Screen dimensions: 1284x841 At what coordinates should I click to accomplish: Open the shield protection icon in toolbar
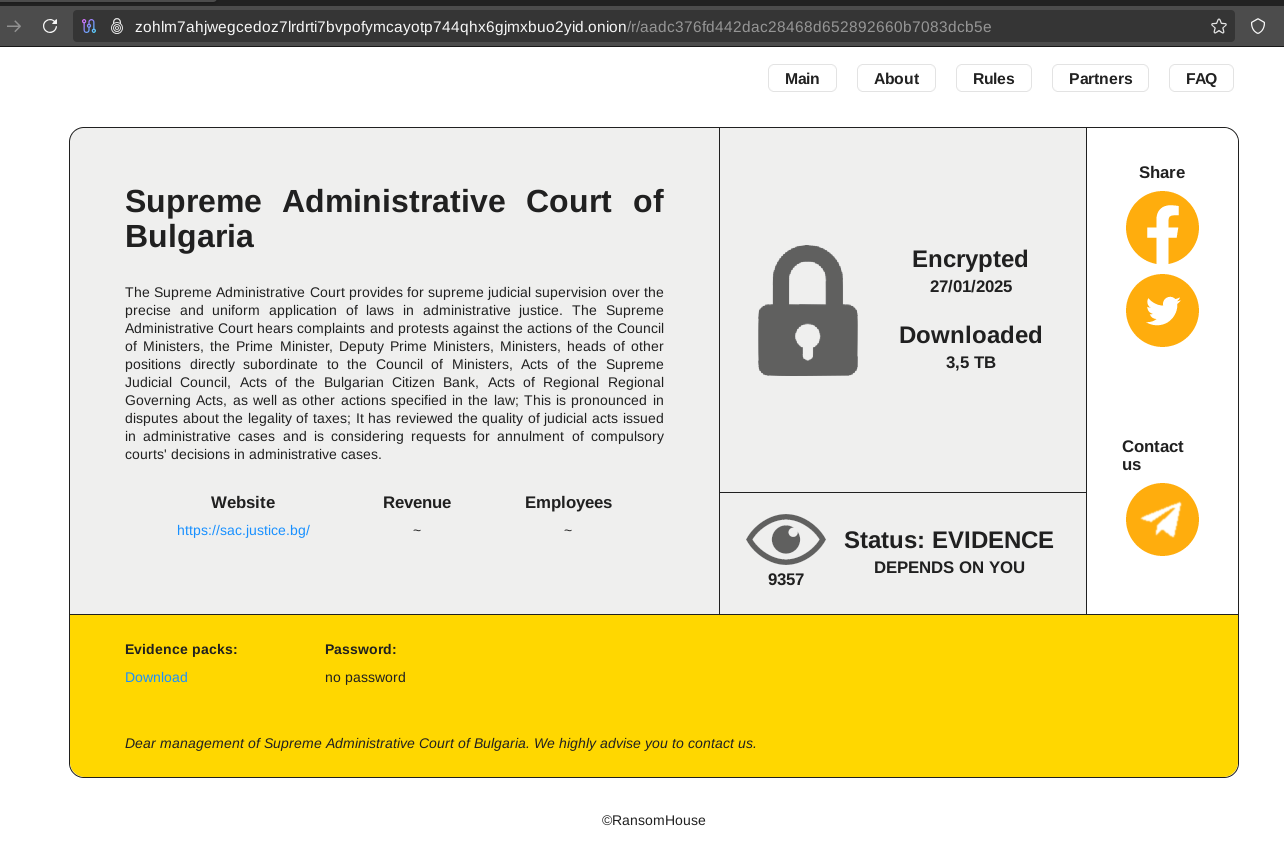pos(1258,26)
